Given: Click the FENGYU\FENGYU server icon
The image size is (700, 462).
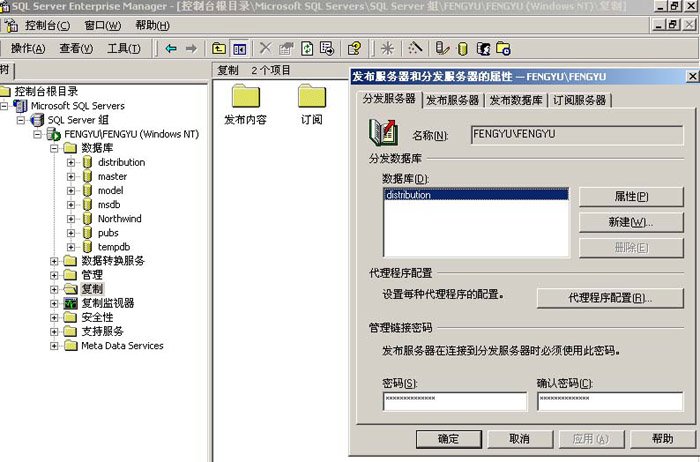Looking at the screenshot, I should pyautogui.click(x=54, y=134).
